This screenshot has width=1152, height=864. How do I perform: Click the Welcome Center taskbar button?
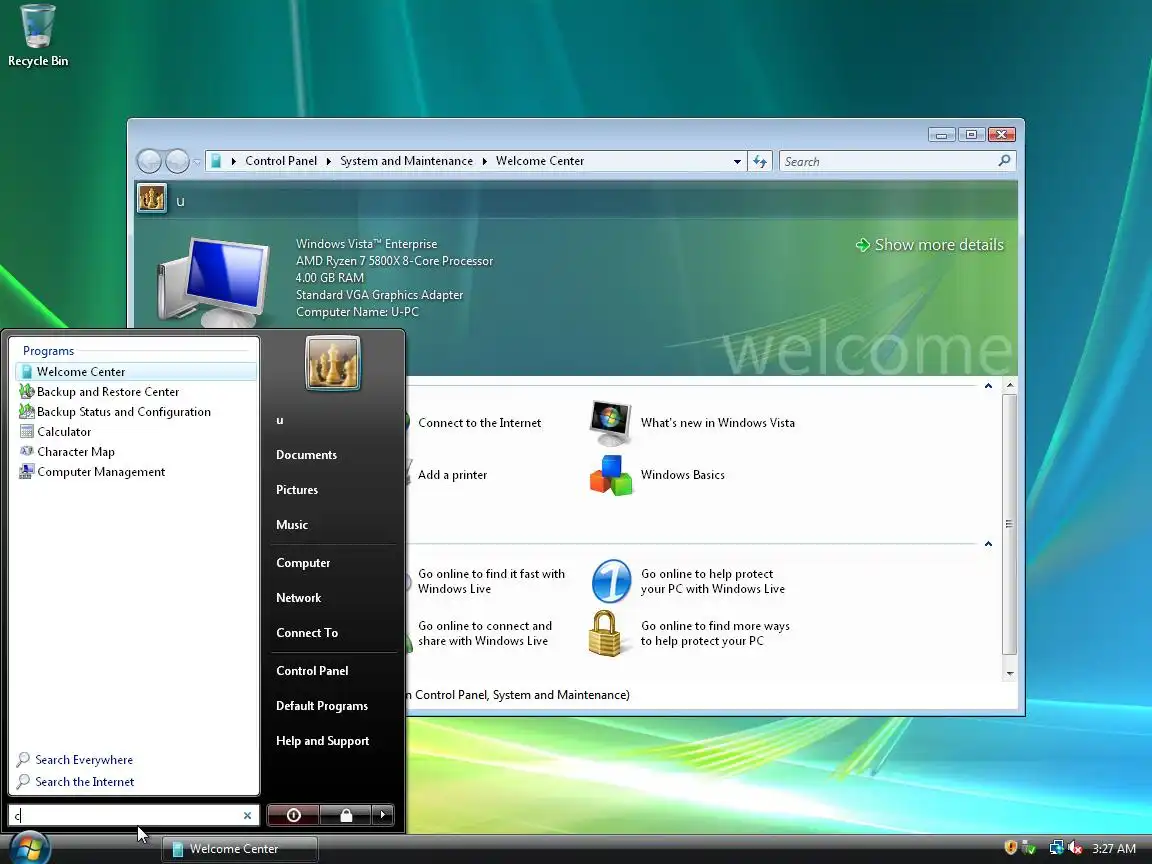coord(240,849)
